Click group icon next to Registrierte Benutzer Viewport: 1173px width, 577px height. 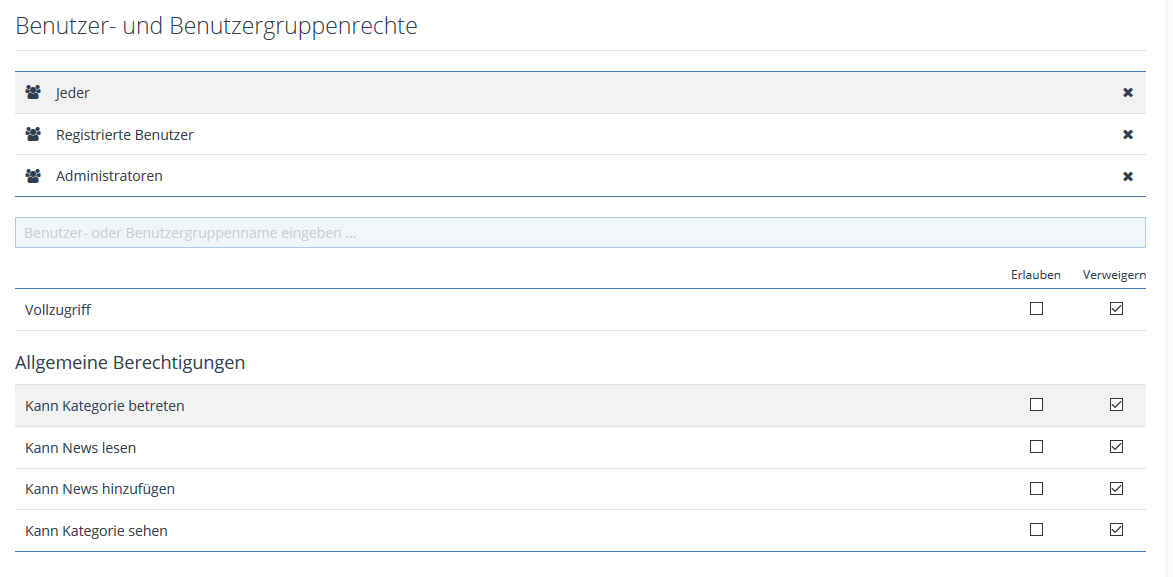[x=33, y=135]
